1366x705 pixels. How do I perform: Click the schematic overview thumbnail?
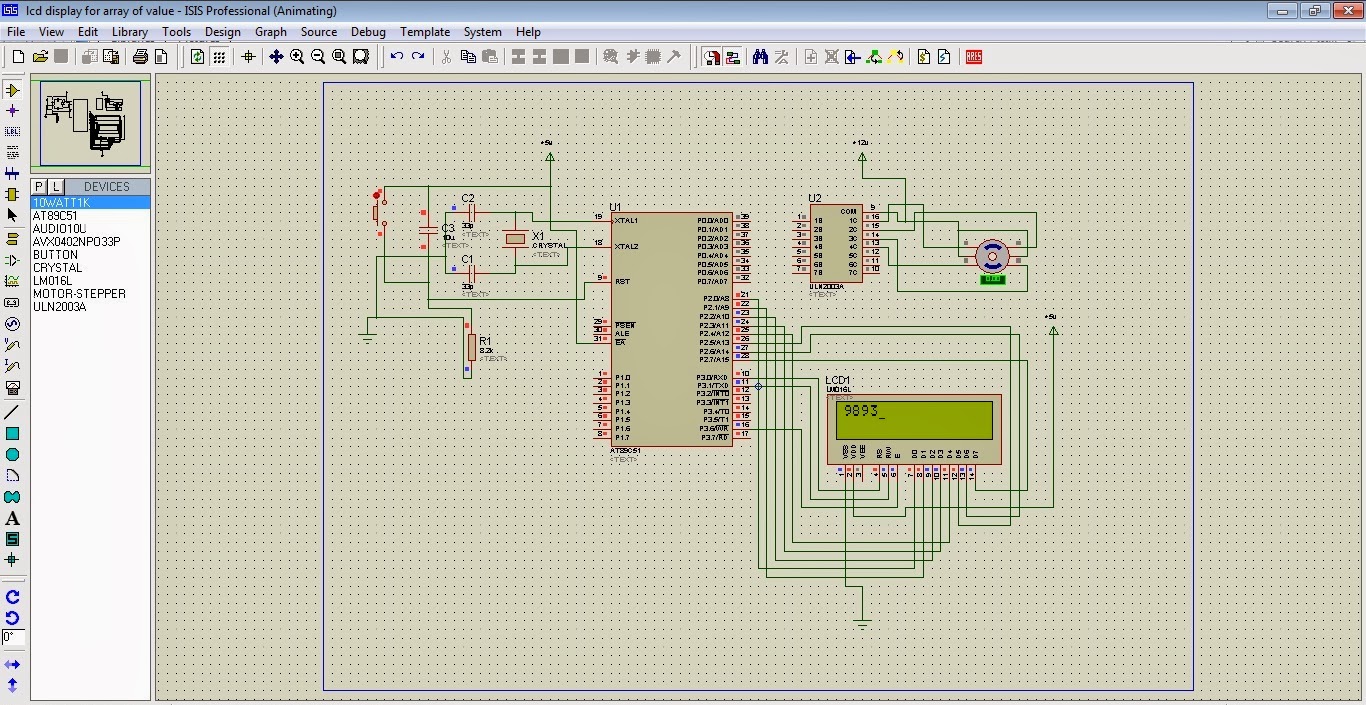click(x=90, y=122)
